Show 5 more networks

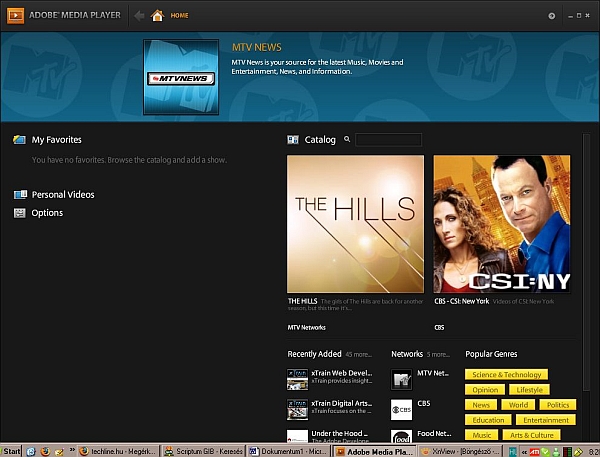(438, 354)
